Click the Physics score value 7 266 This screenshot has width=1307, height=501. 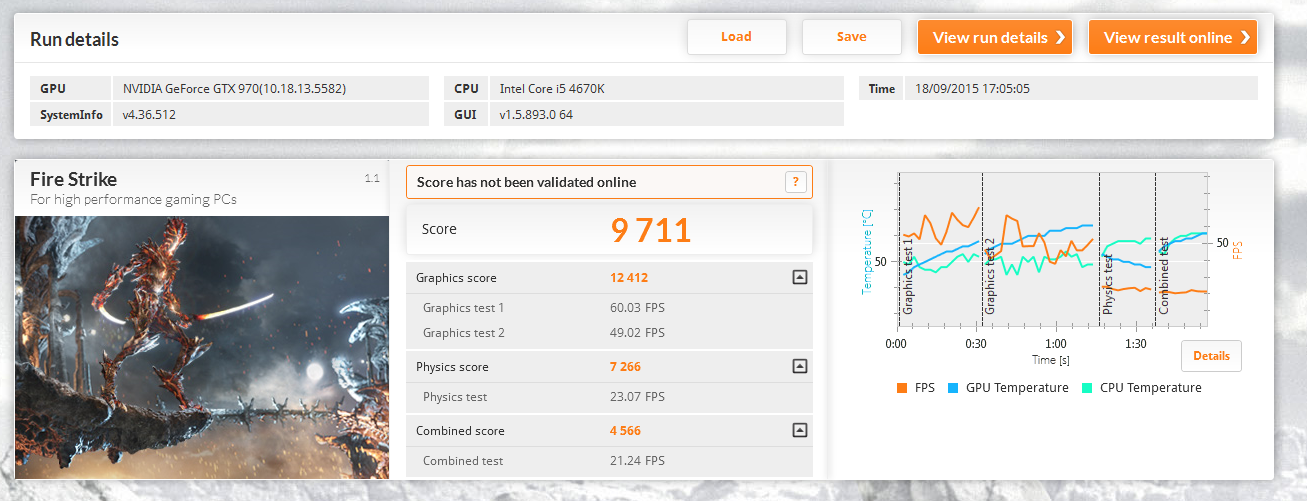[625, 367]
